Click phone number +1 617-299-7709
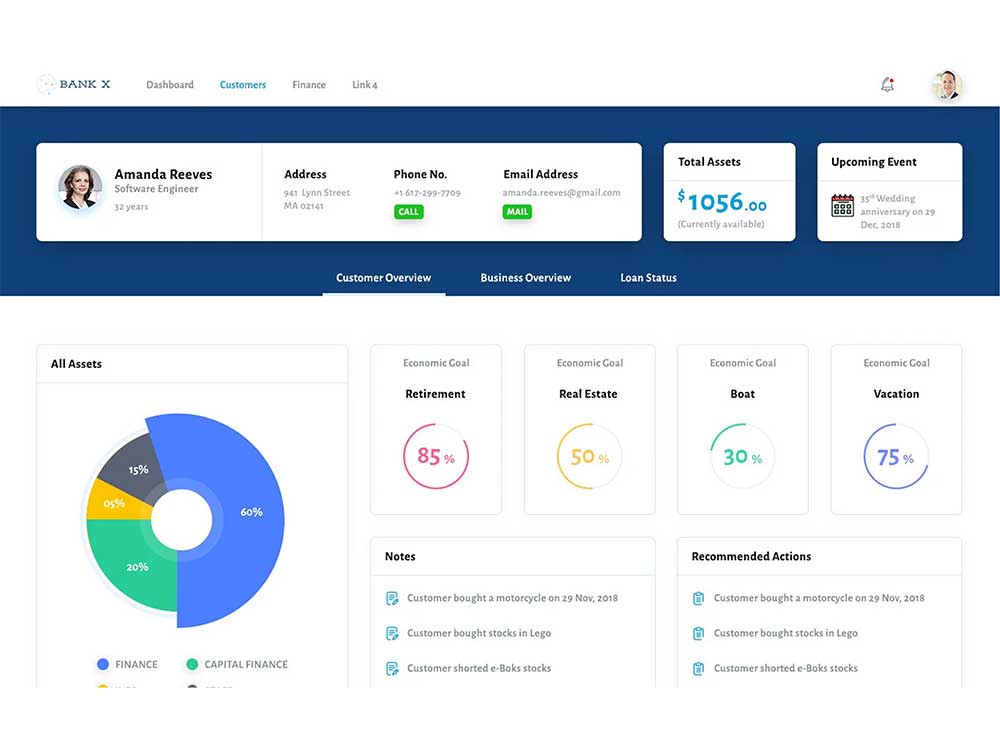 [427, 193]
